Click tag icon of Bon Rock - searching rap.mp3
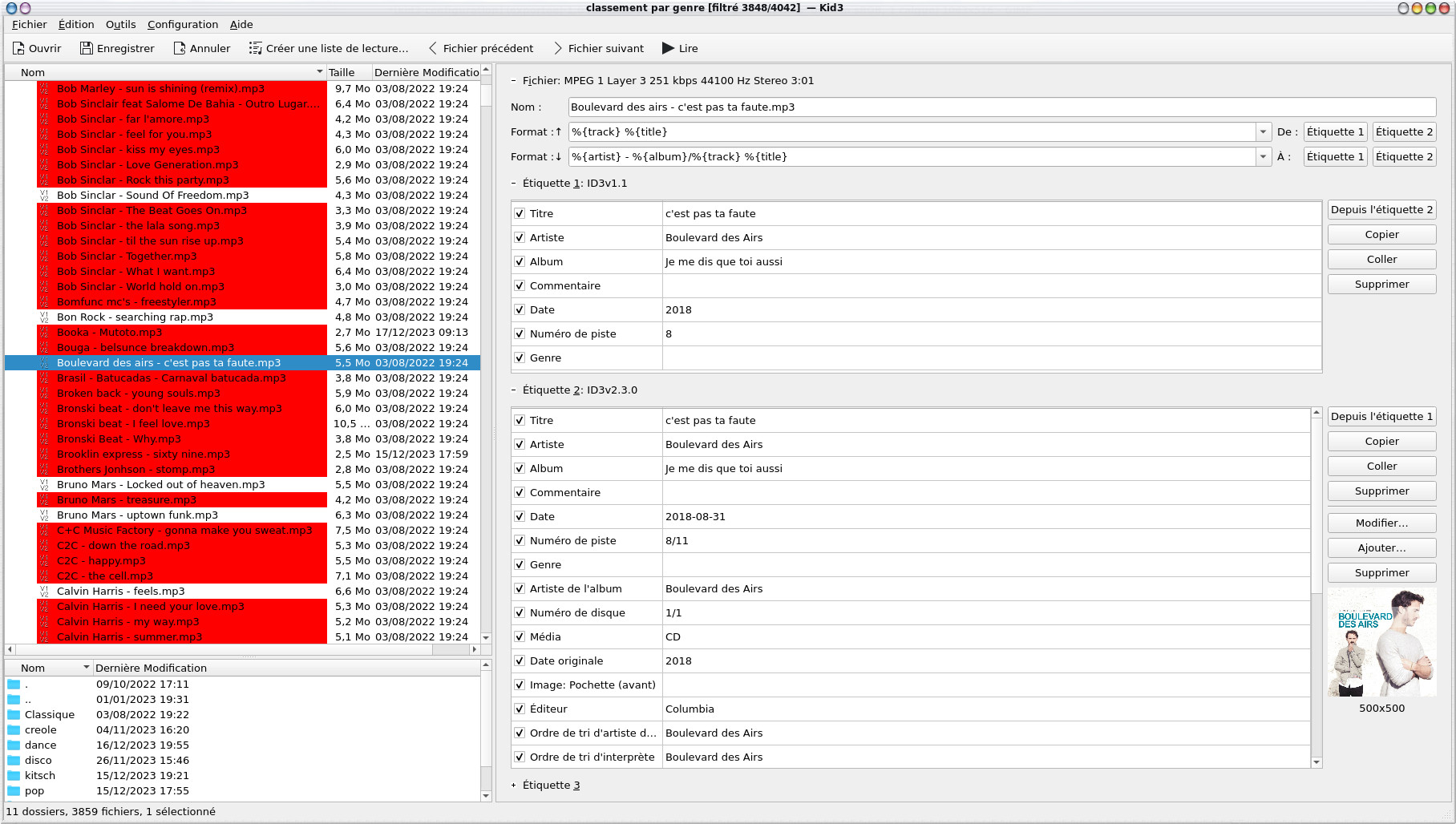Viewport: 1456px width, 824px height. tap(44, 317)
